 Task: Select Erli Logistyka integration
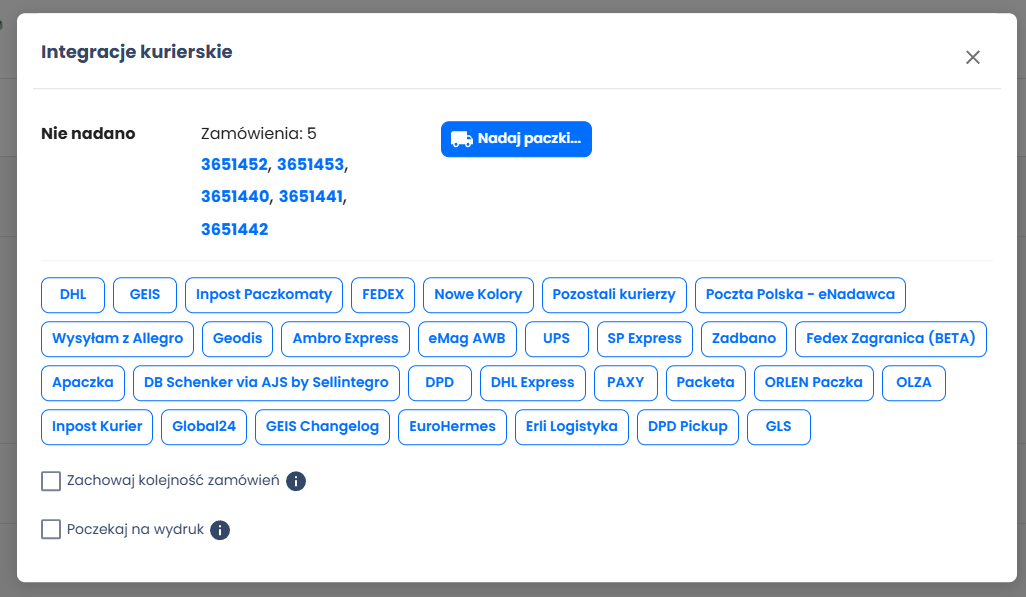pyautogui.click(x=572, y=427)
